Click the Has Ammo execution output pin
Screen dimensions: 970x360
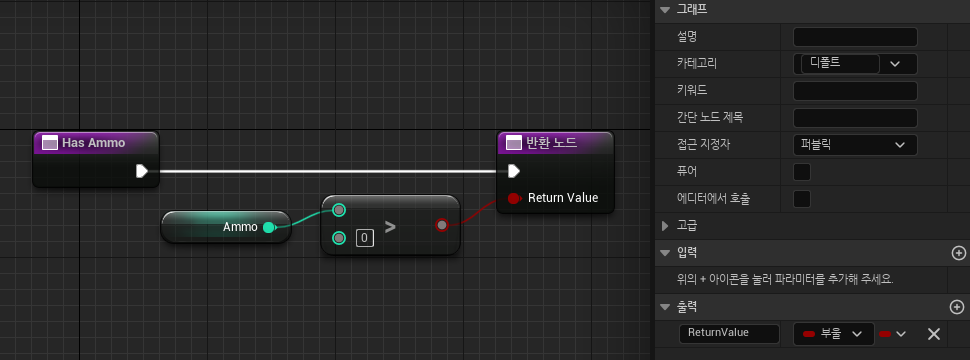pyautogui.click(x=142, y=171)
